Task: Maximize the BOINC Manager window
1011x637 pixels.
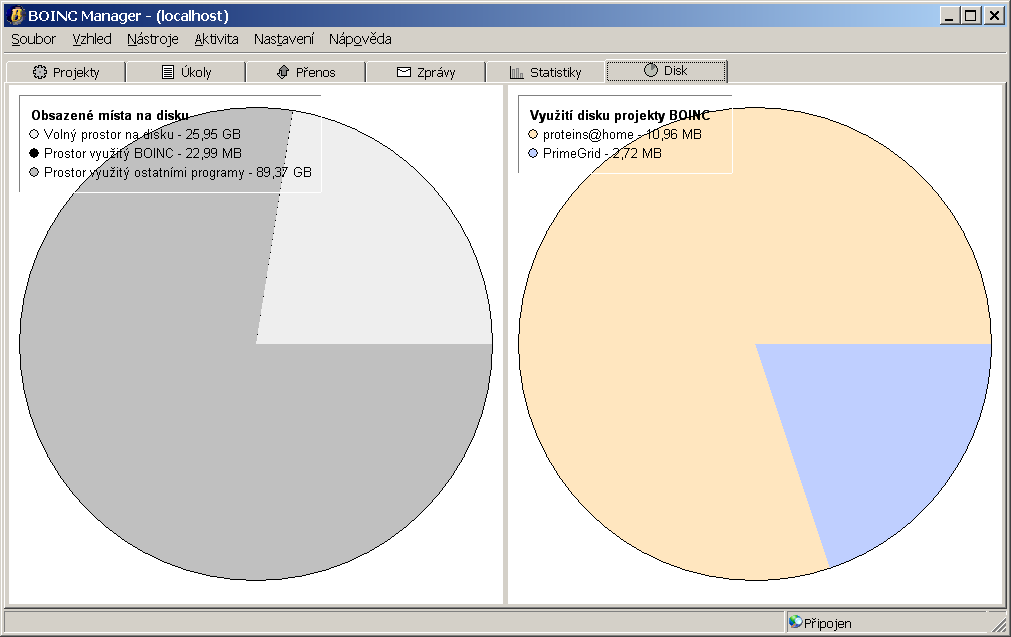Action: (x=970, y=15)
